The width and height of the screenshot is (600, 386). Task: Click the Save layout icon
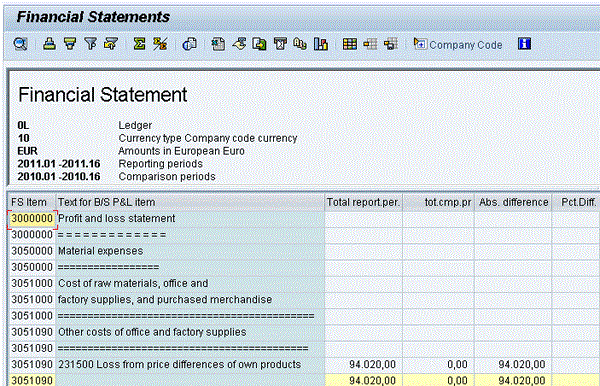391,44
